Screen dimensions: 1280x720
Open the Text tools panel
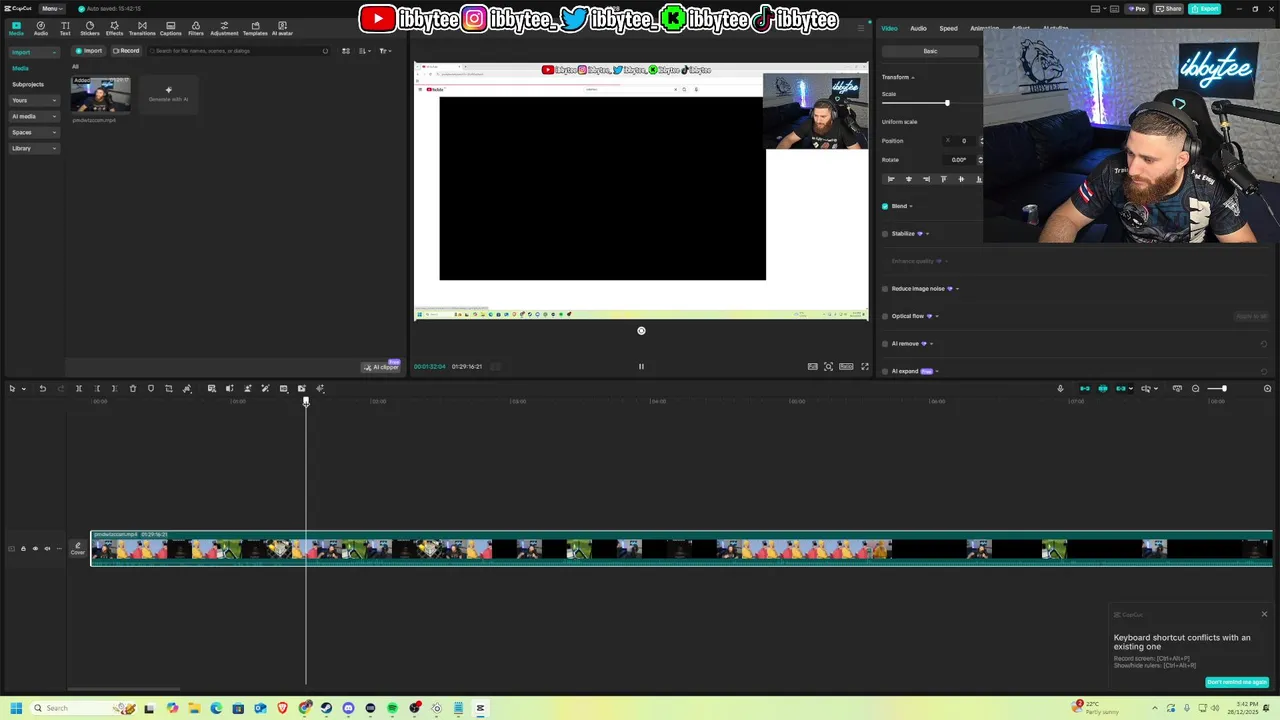65,28
